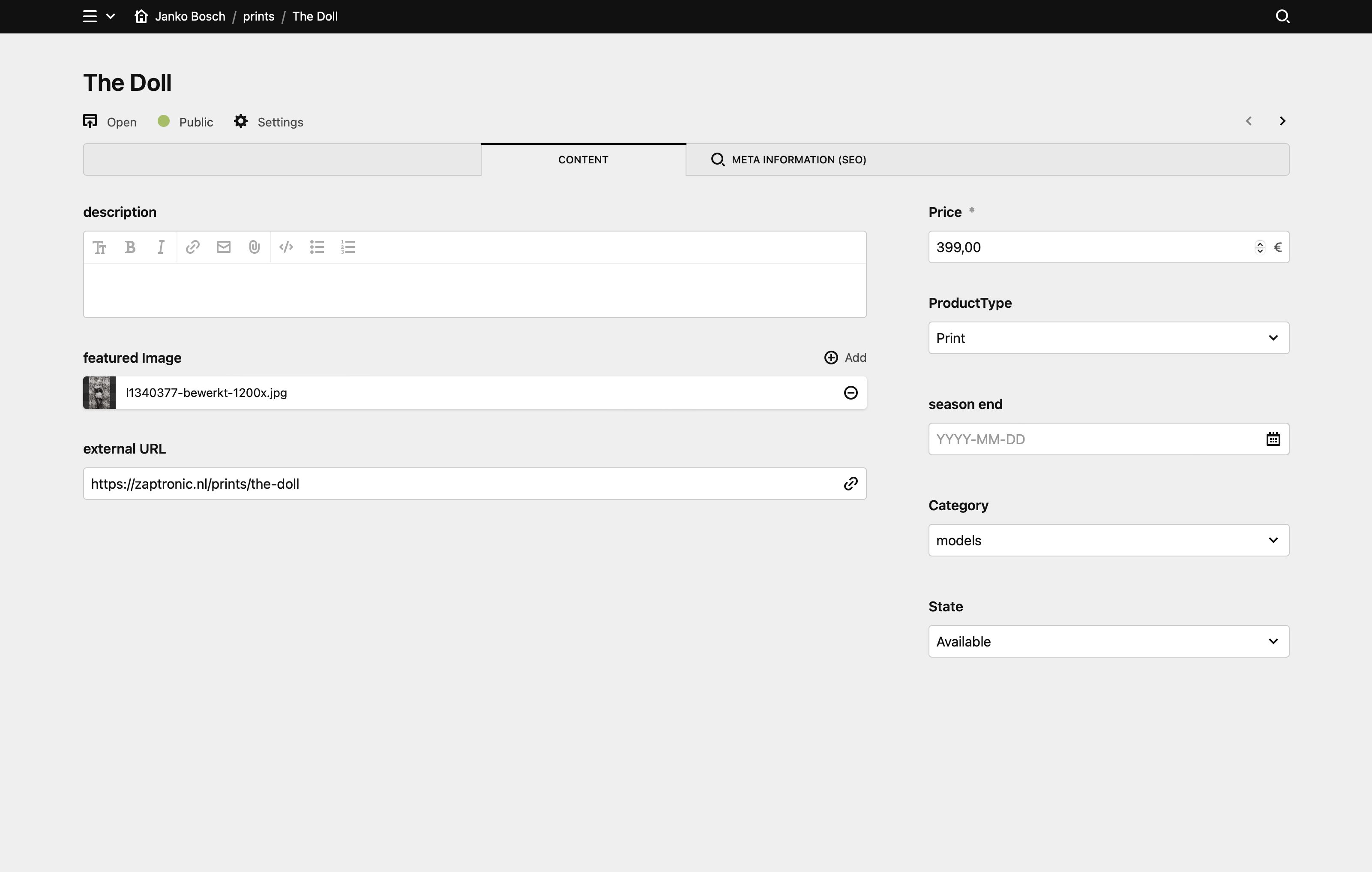Toggle bold formatting

131,247
